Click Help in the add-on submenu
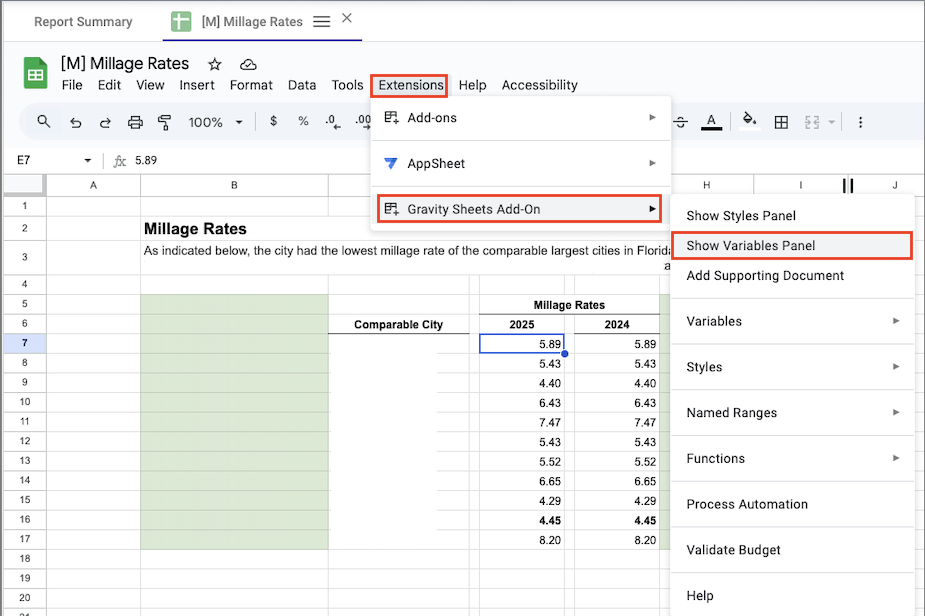Viewport: 925px width, 616px height. point(700,595)
